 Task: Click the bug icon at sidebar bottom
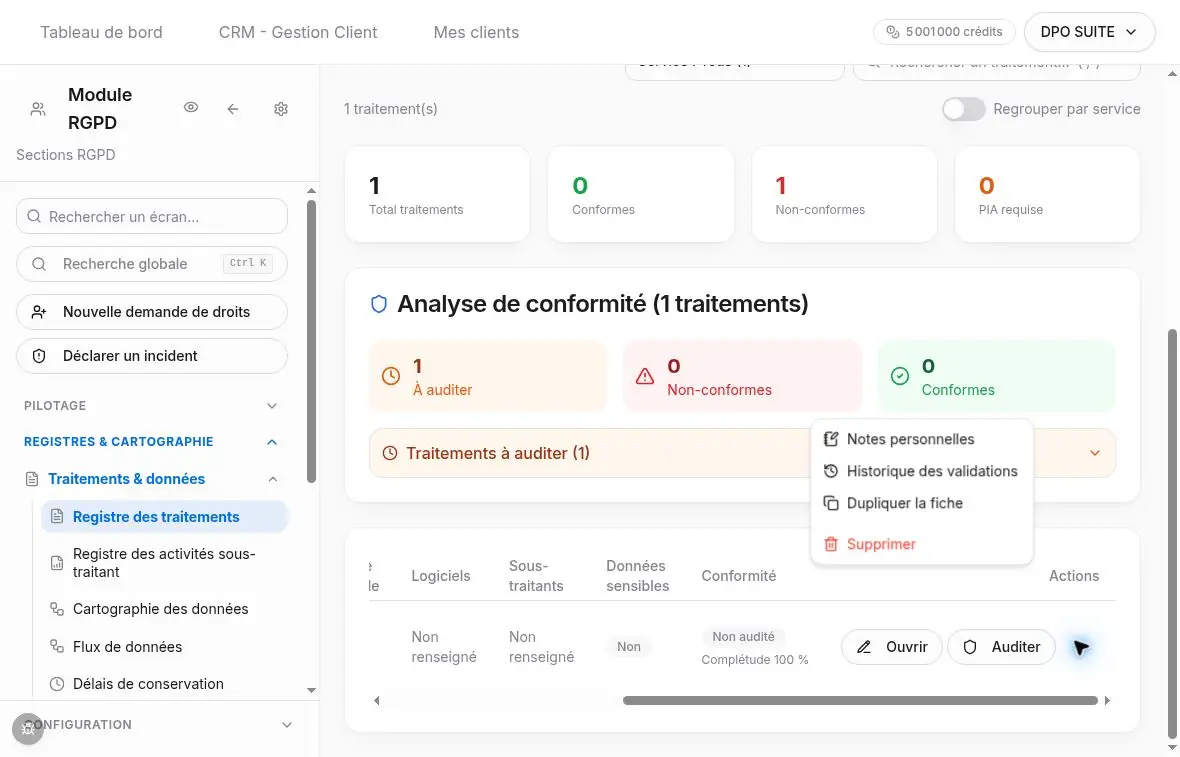coord(28,728)
